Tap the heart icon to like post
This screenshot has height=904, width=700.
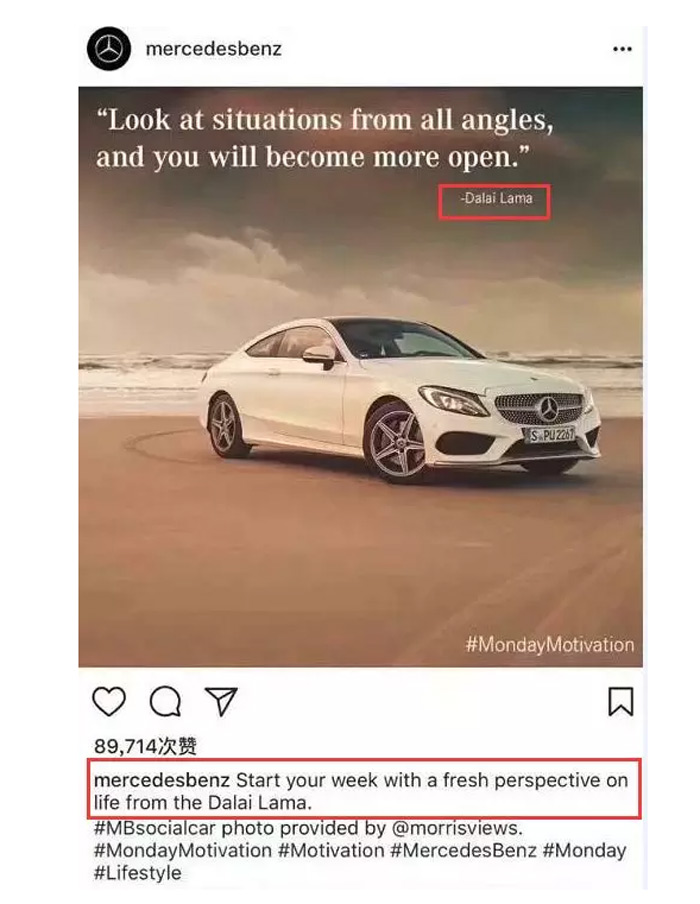click(x=109, y=702)
